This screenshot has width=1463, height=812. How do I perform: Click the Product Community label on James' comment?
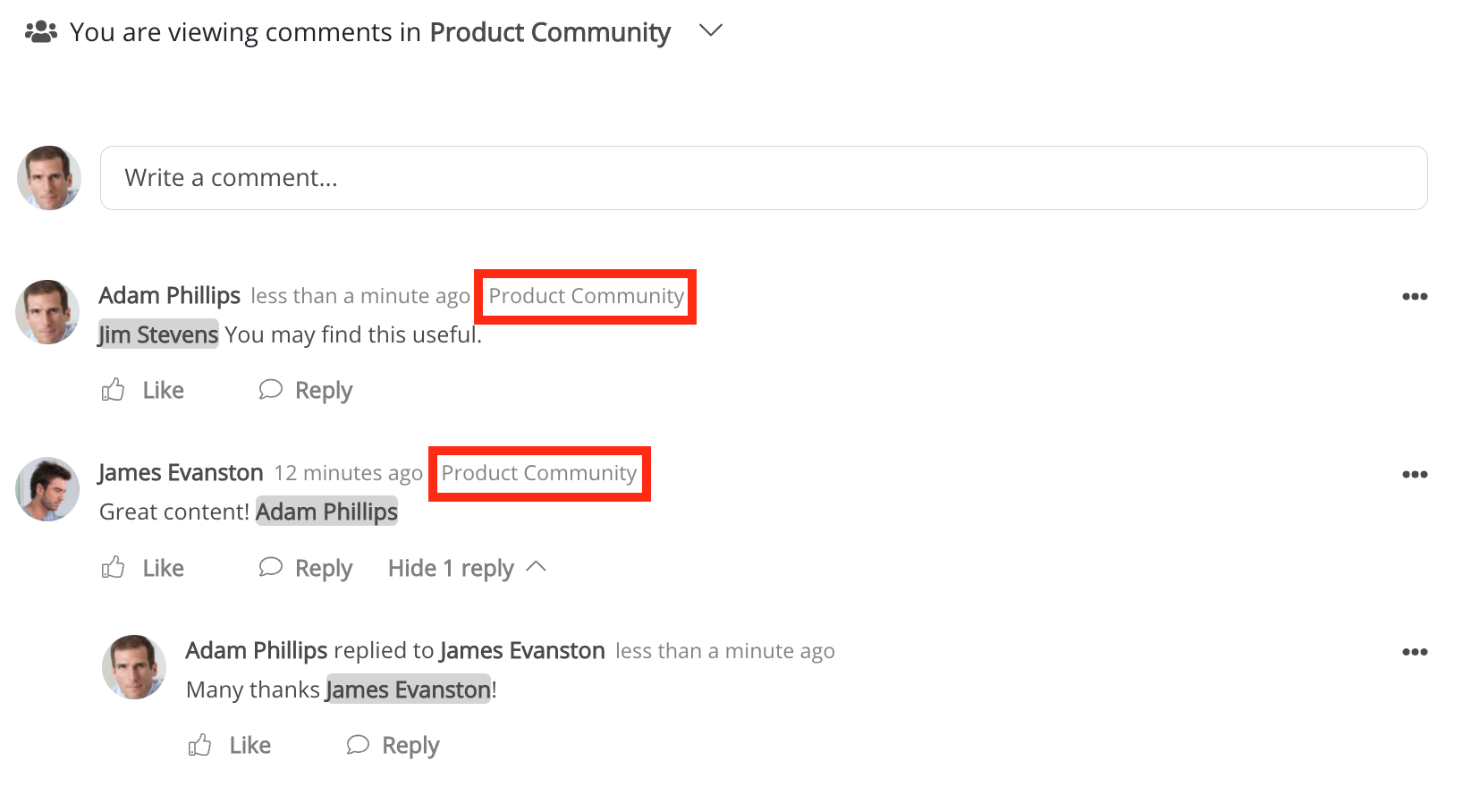pos(538,473)
